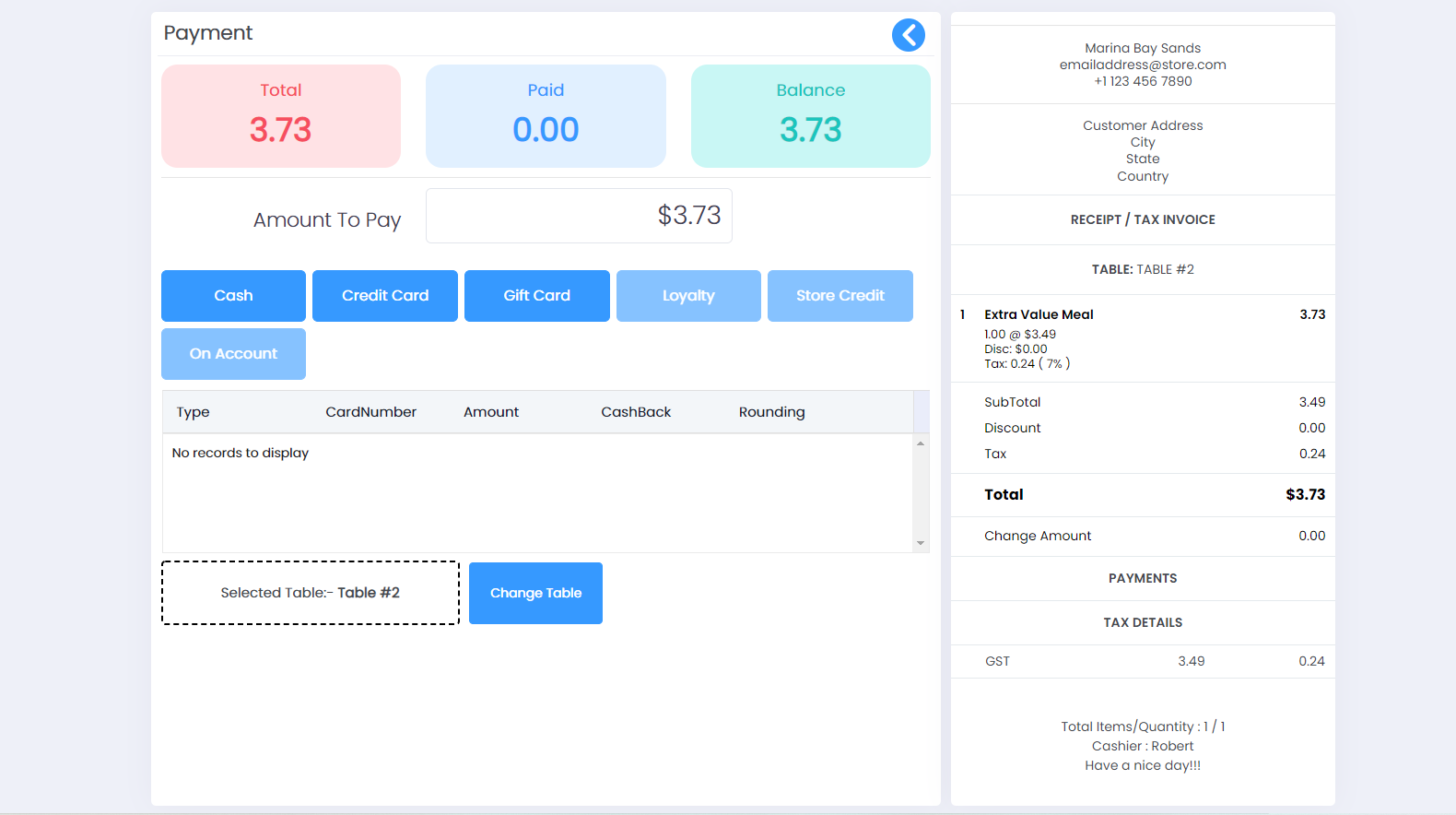Viewport: 1456px width, 815px height.
Task: Click the red Total summary card
Action: click(x=281, y=116)
